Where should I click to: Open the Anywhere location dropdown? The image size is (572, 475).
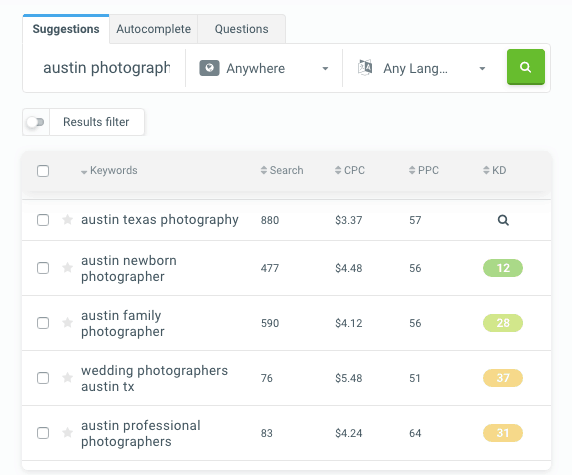pyautogui.click(x=264, y=68)
